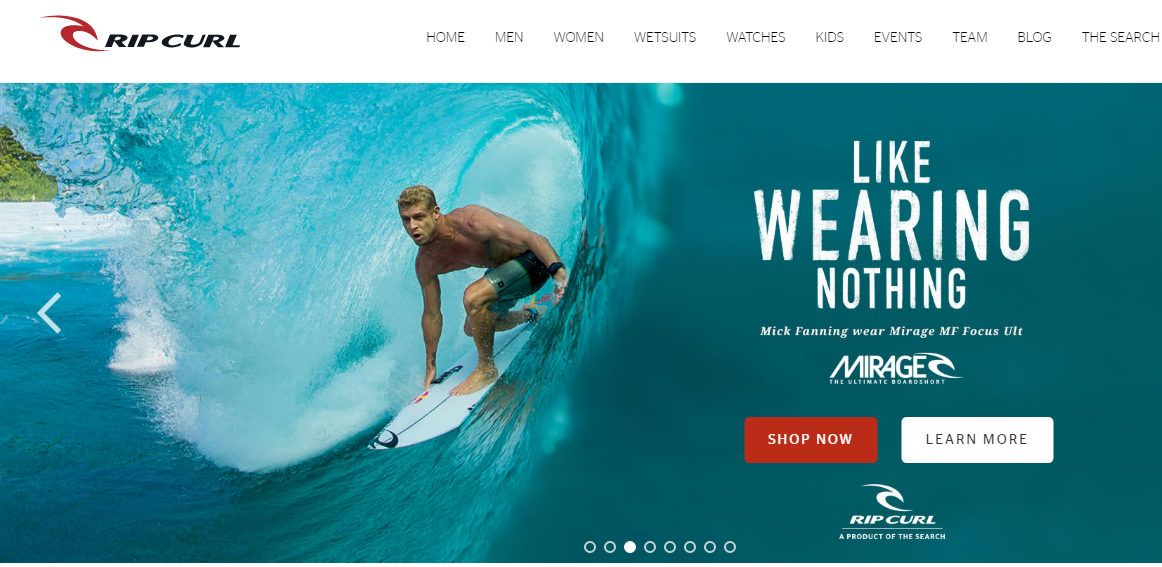The height and width of the screenshot is (567, 1162).
Task: Open the BLOG link
Action: [1035, 37]
